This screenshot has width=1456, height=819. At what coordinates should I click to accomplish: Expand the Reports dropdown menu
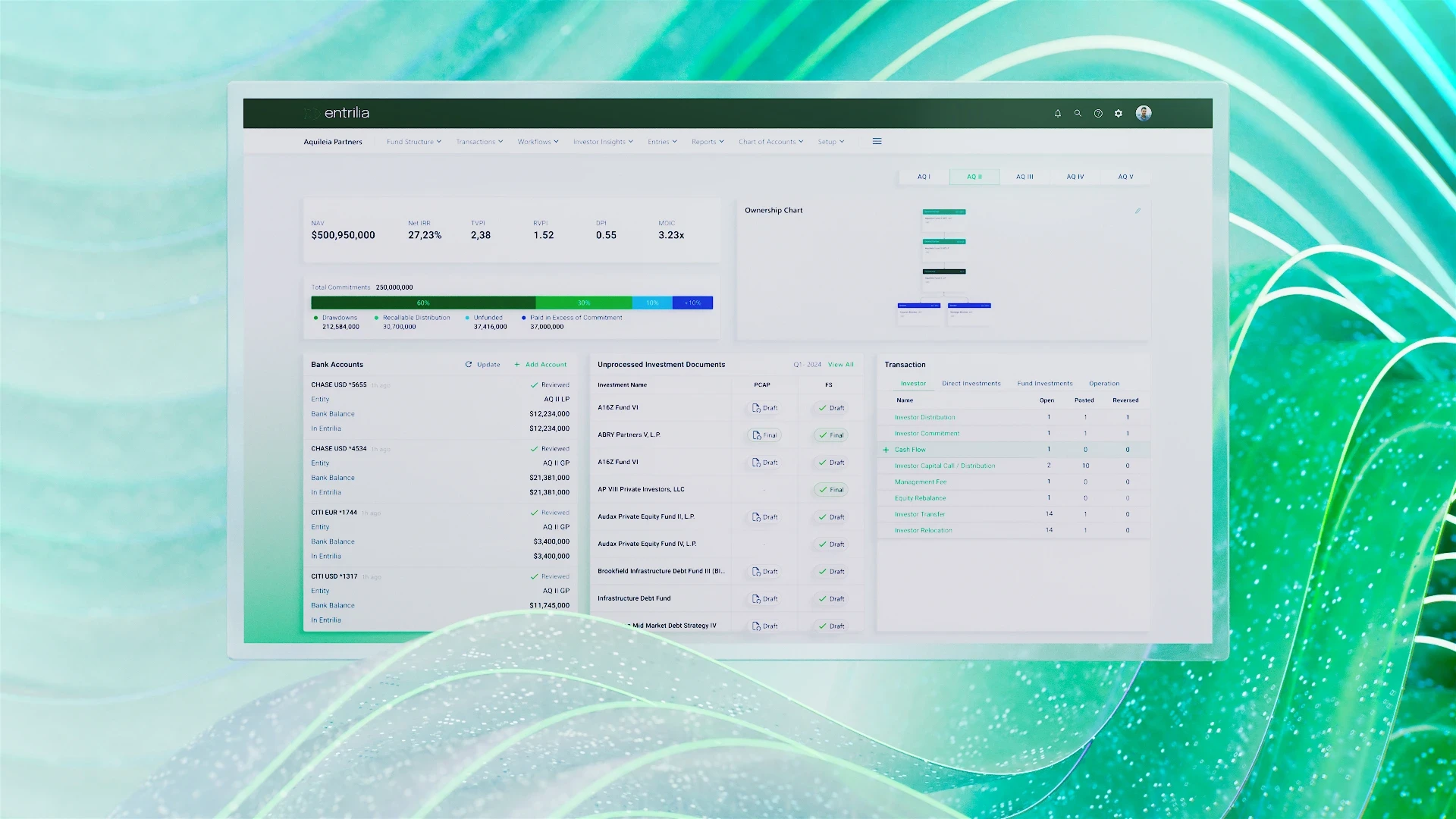[708, 142]
